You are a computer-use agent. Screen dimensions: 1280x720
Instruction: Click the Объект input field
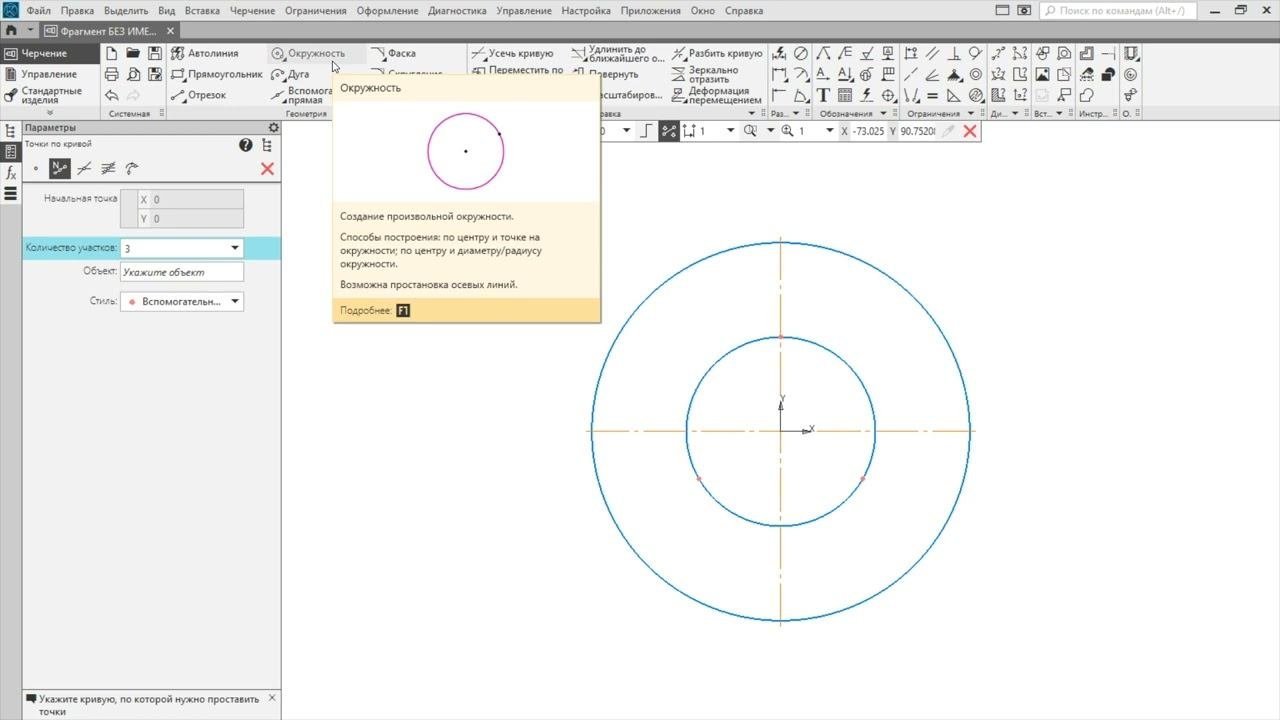click(x=181, y=272)
